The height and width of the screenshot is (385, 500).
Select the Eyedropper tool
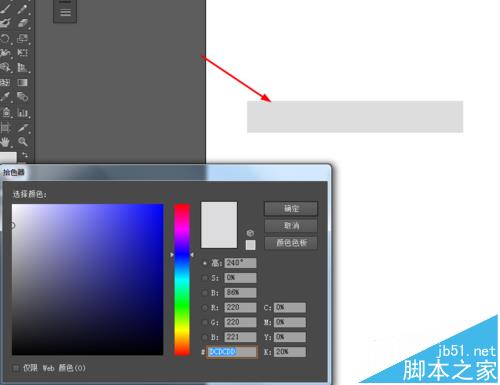point(6,97)
